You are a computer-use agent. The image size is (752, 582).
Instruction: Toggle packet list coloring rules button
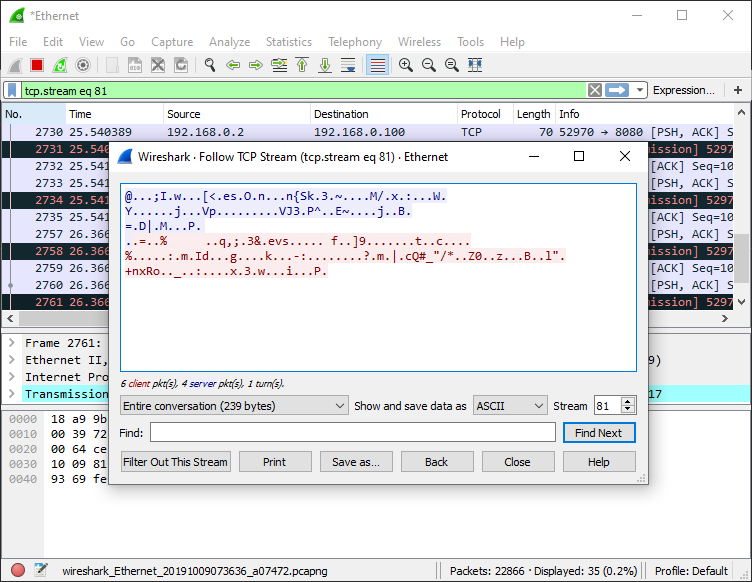click(377, 65)
